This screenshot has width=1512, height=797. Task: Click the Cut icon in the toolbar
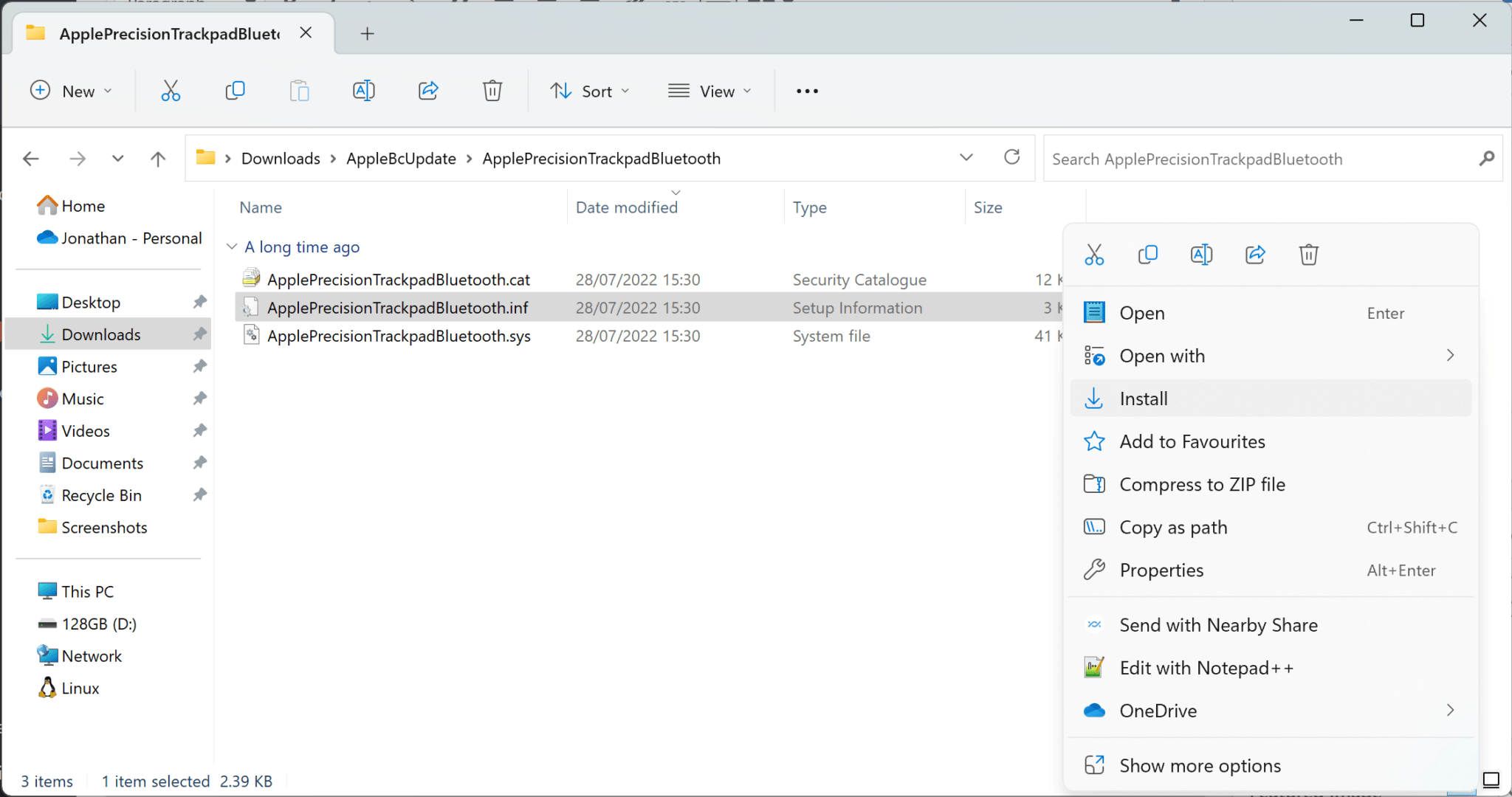click(x=171, y=91)
